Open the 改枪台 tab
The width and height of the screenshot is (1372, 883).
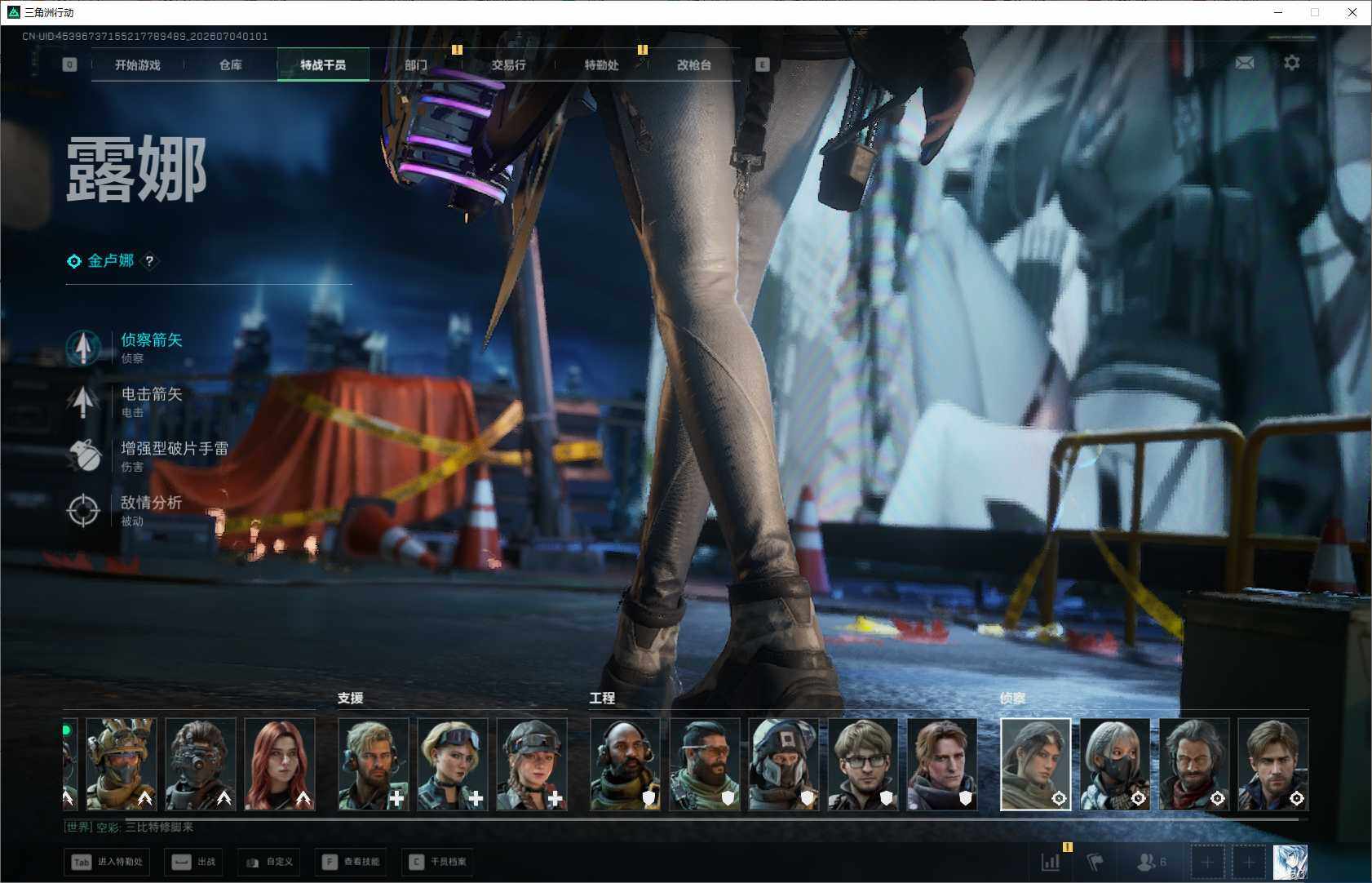(x=694, y=64)
